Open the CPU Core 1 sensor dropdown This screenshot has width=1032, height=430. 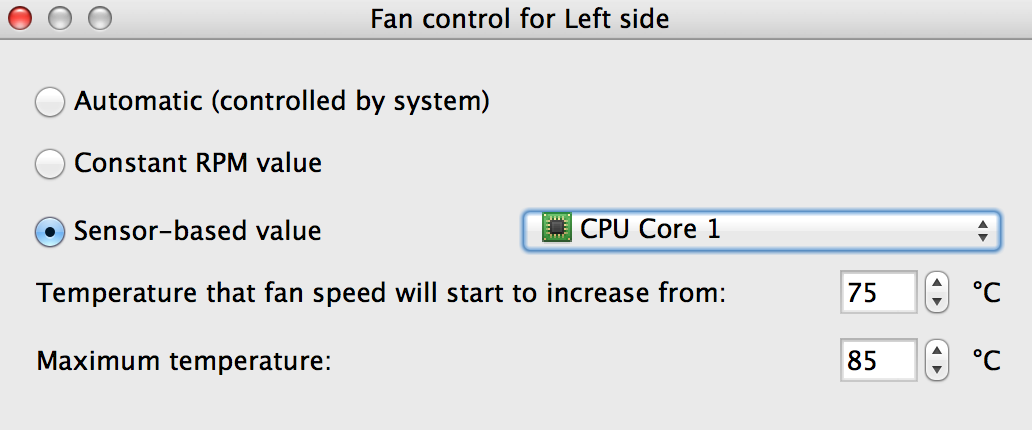760,230
